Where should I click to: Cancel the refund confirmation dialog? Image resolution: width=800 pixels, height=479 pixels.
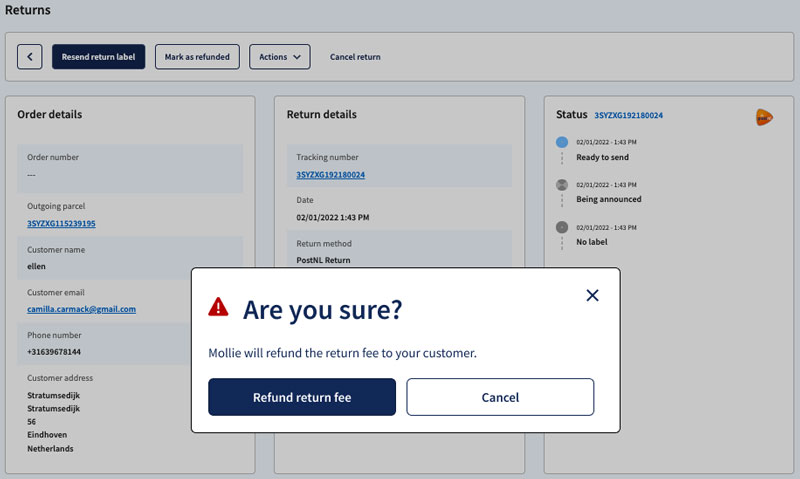click(500, 397)
